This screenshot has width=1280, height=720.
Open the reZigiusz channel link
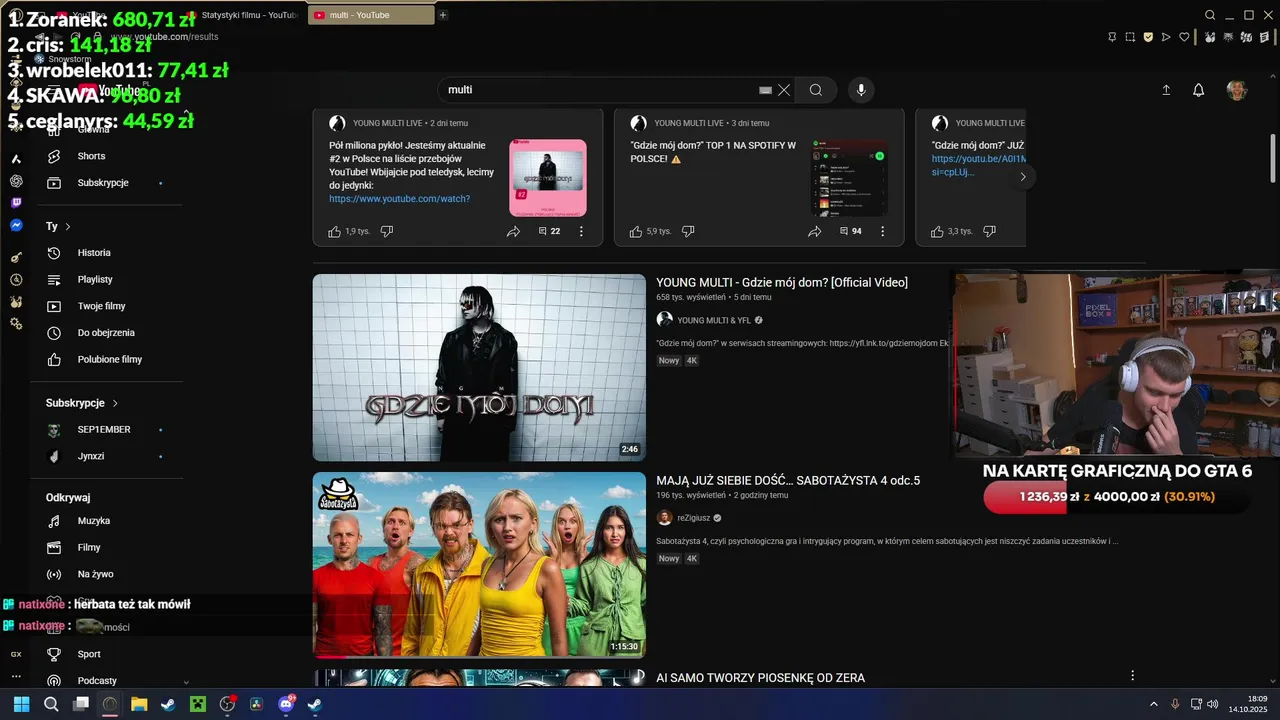(692, 518)
